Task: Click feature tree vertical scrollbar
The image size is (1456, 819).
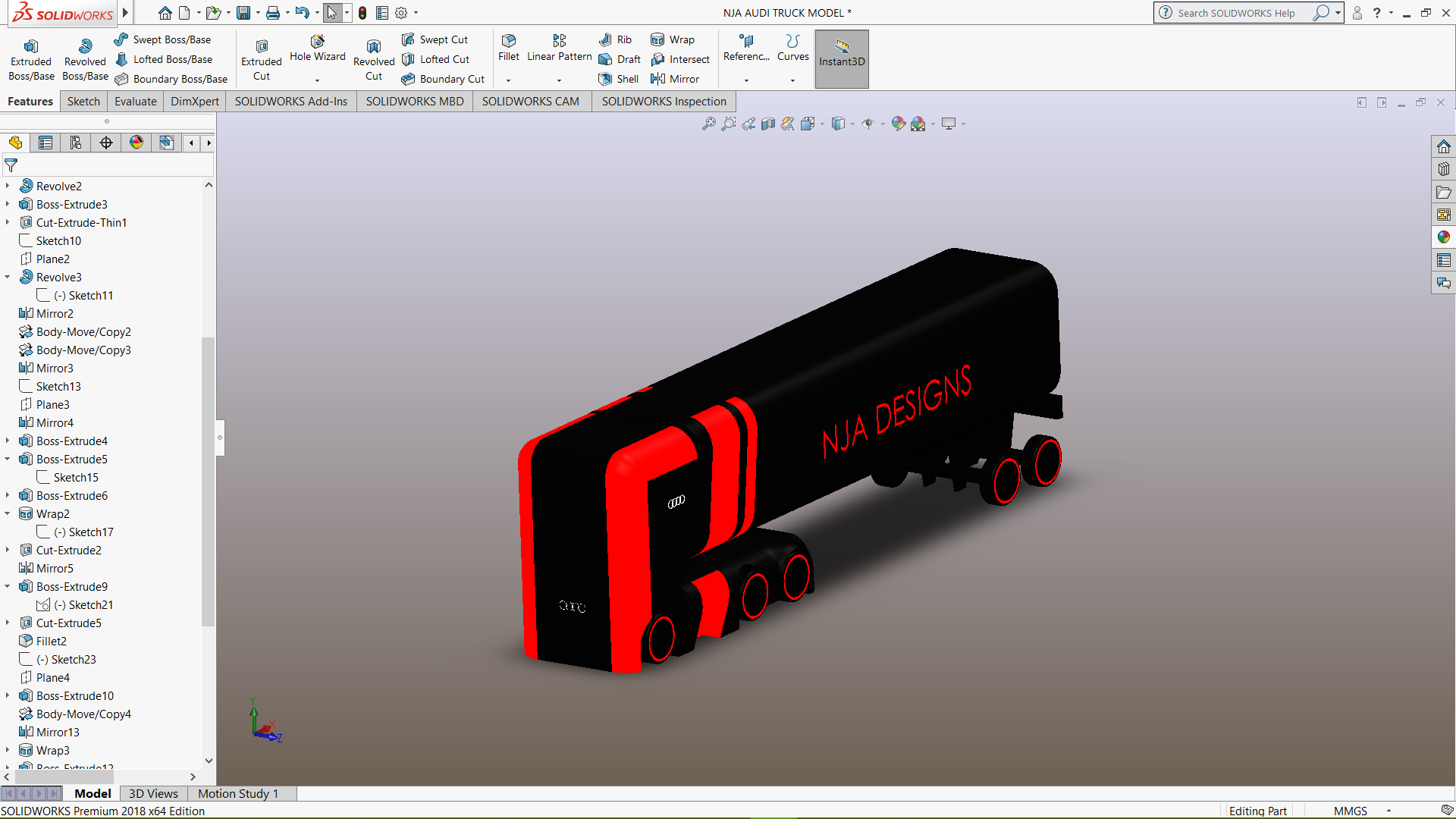Action: point(209,482)
